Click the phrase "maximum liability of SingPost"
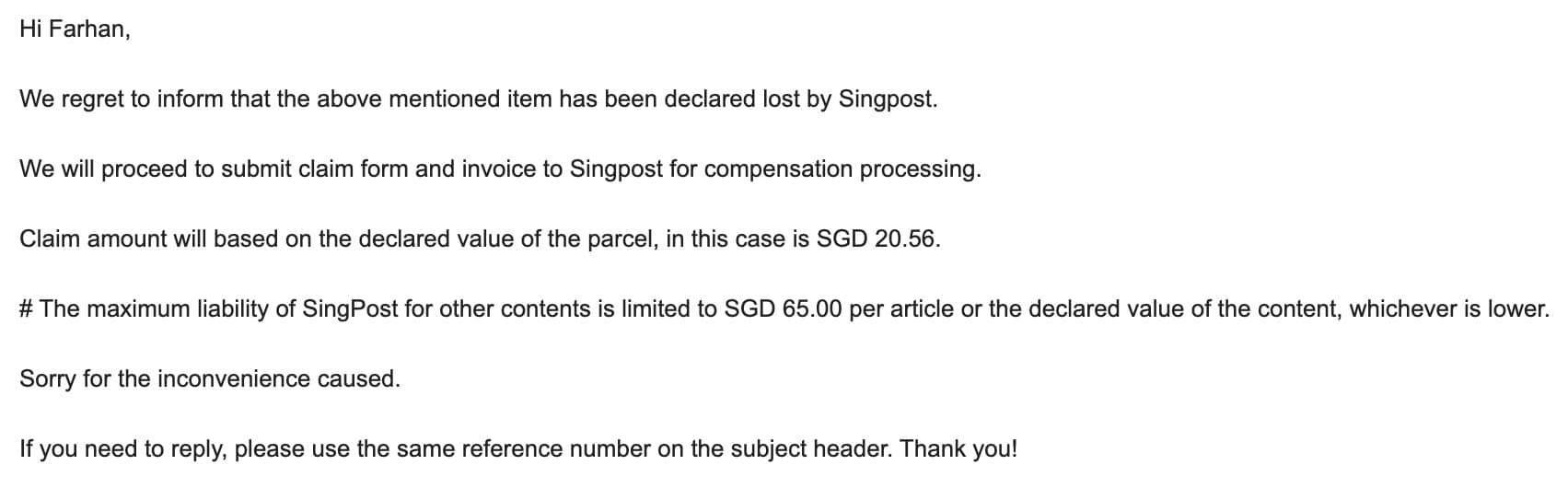 pos(242,309)
